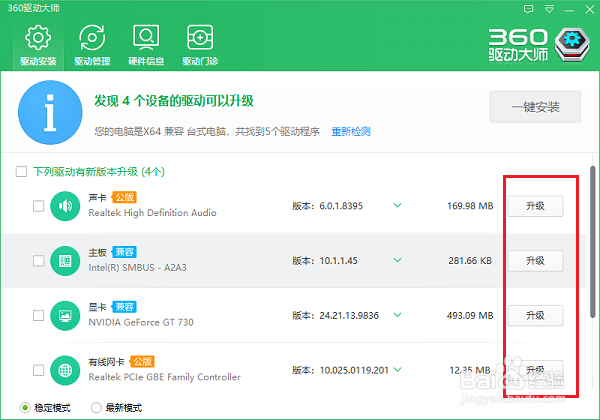Expand version dropdown for 10.1.1.45
The width and height of the screenshot is (600, 420).
[x=398, y=260]
